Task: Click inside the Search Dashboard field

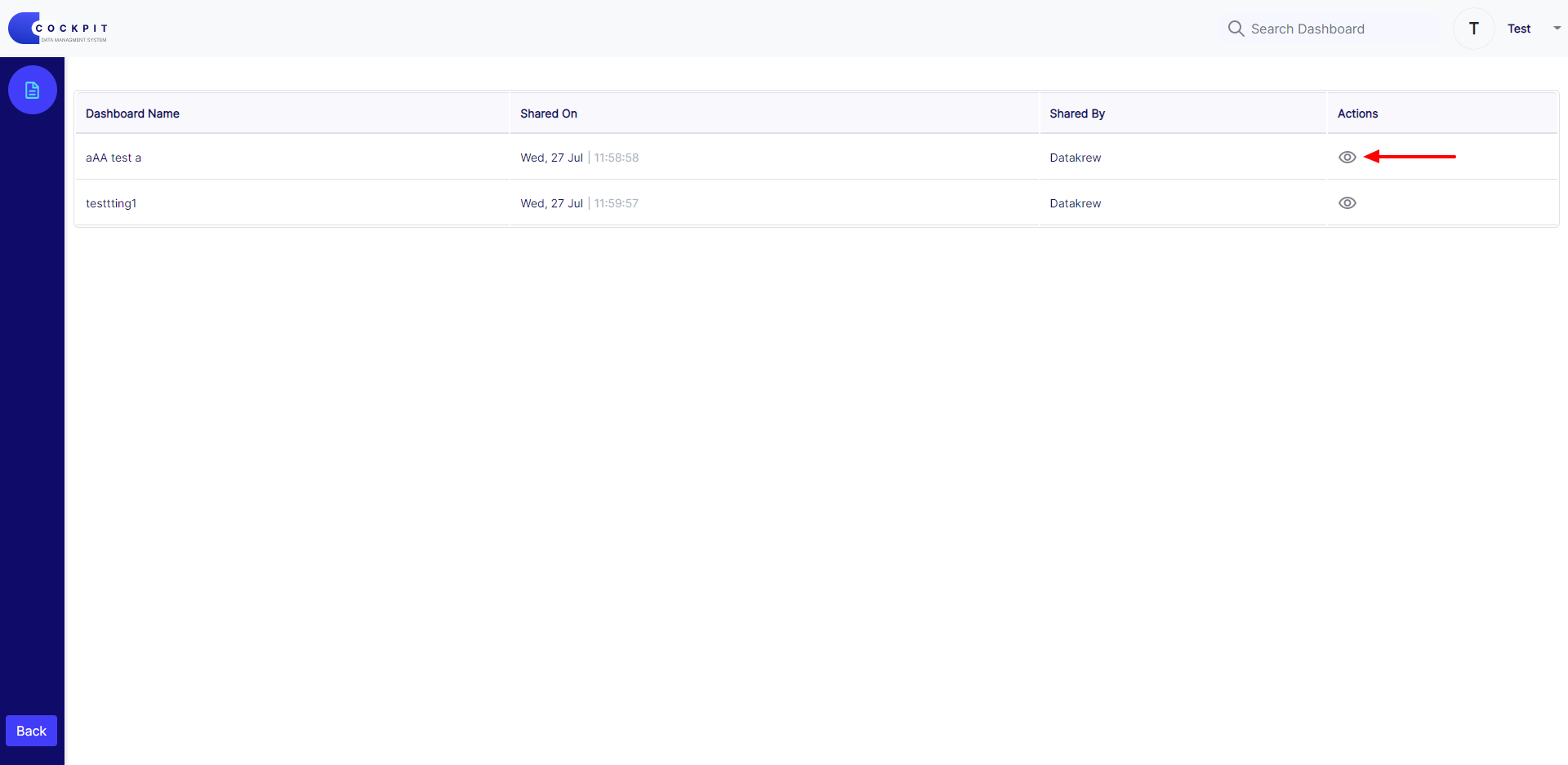Action: 1307,29
